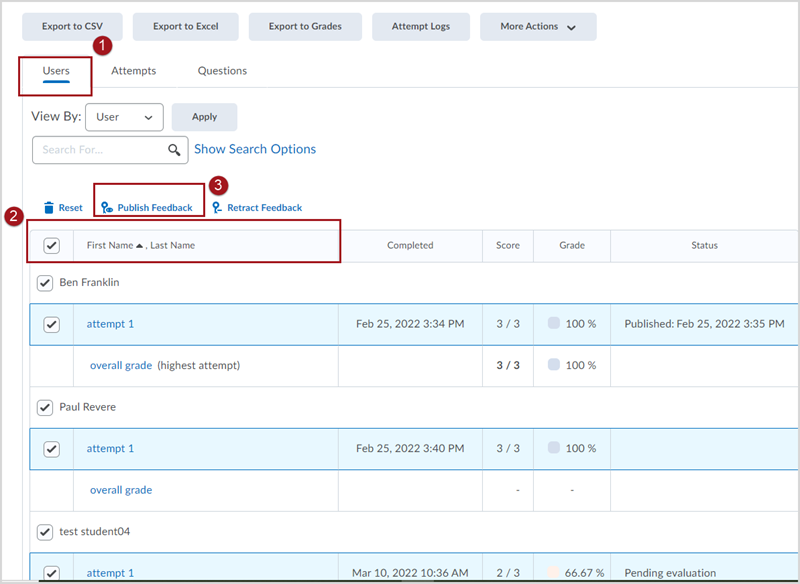Click Paul Revere attempt grade color swatch
Image resolution: width=800 pixels, height=584 pixels.
click(554, 447)
